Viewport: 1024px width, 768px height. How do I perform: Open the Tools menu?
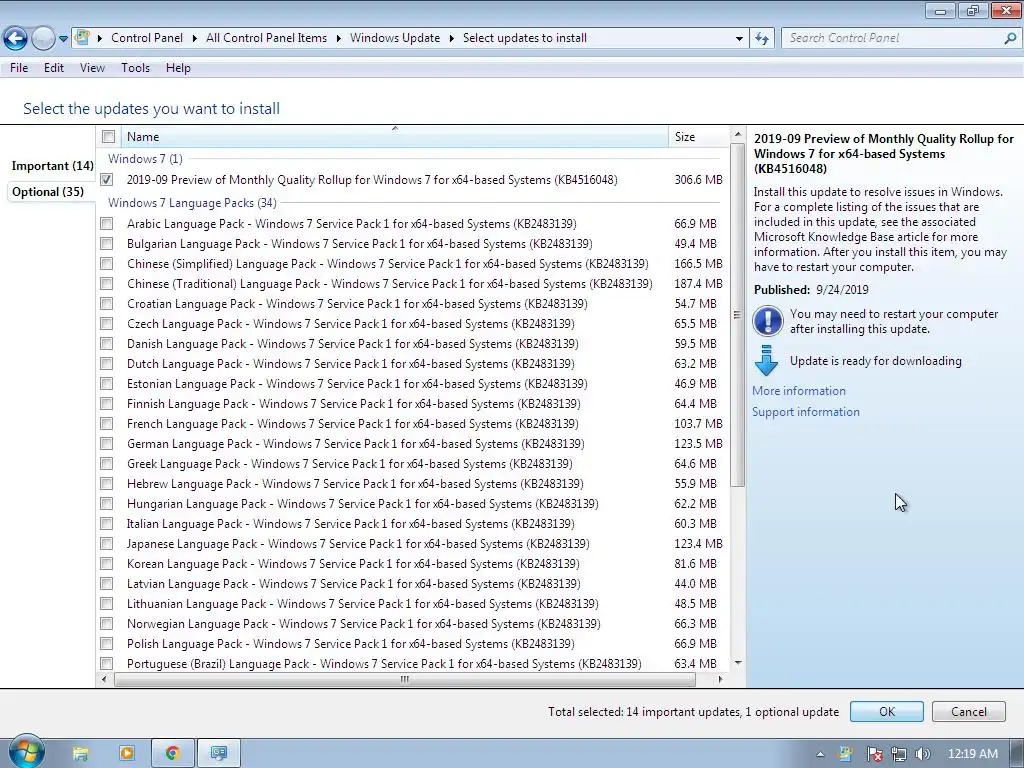point(135,68)
